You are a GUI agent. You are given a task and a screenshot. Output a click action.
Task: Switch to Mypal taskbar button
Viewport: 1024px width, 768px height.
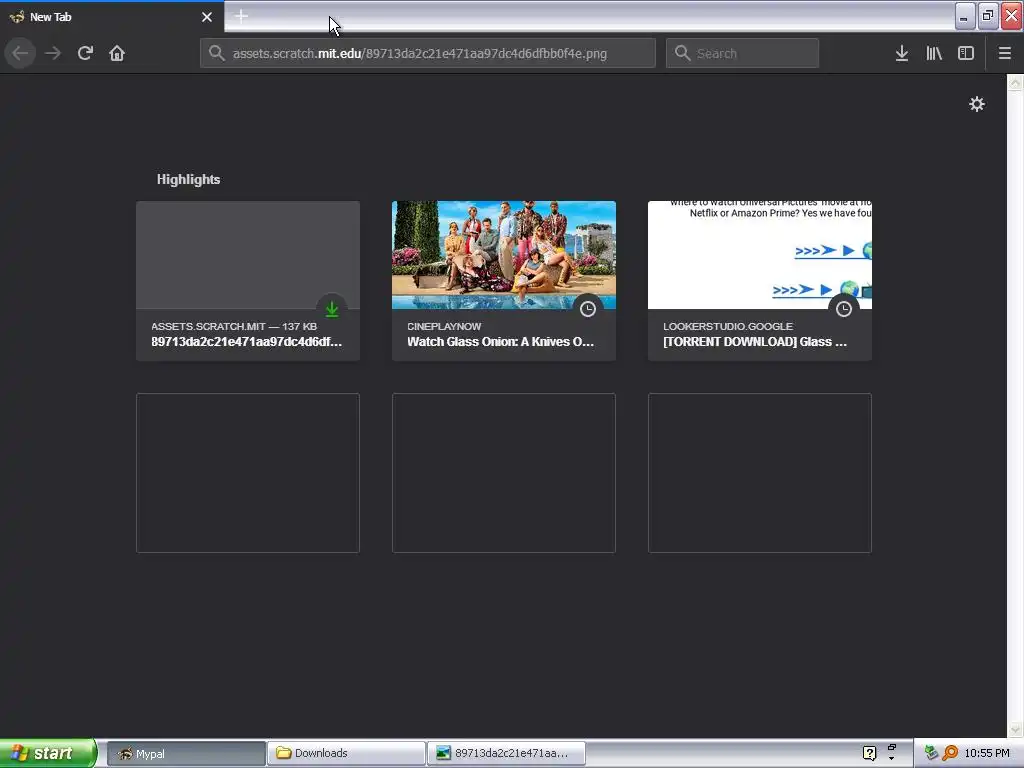(185, 754)
